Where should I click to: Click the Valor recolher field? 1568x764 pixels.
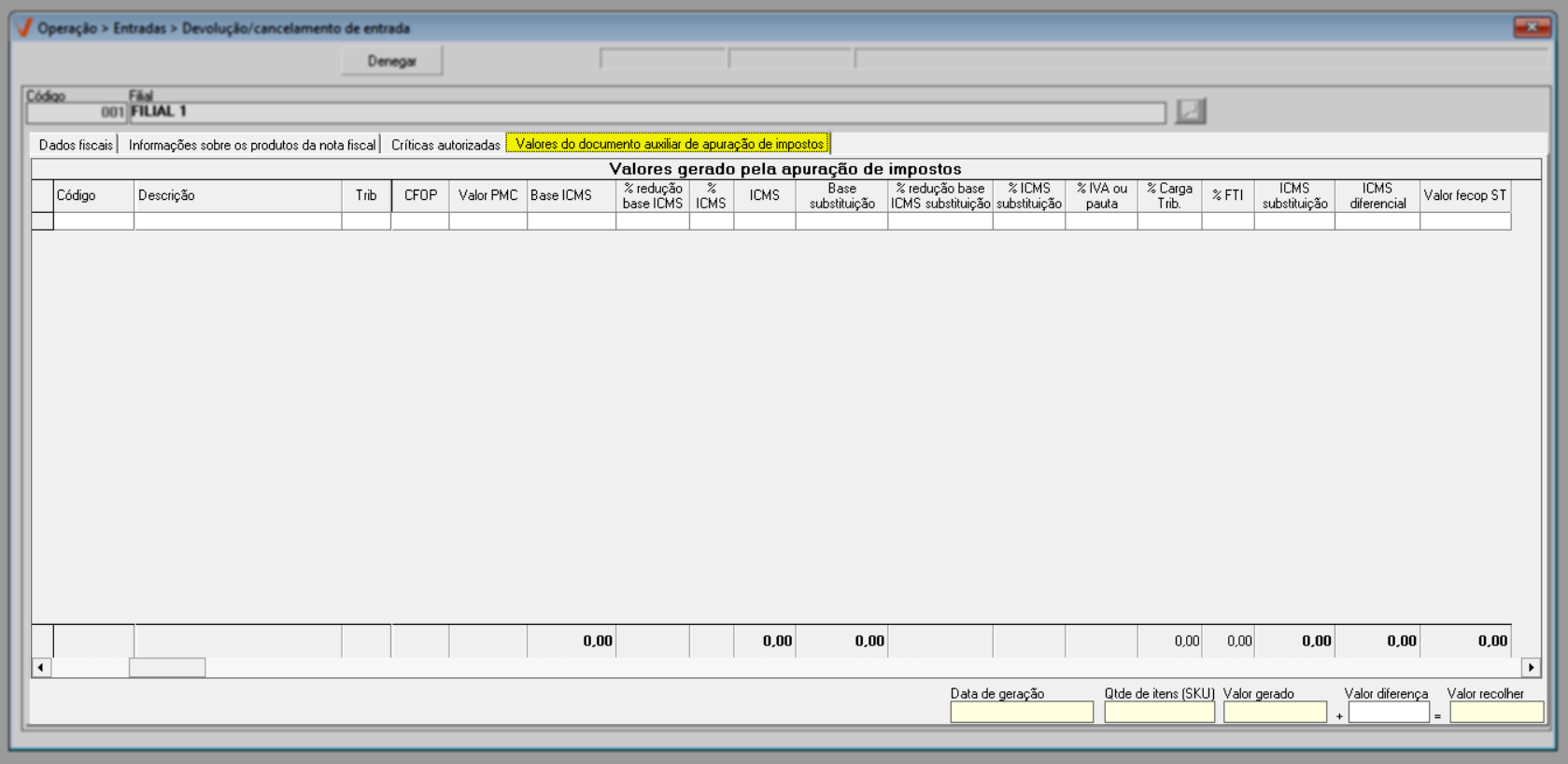click(x=1495, y=713)
